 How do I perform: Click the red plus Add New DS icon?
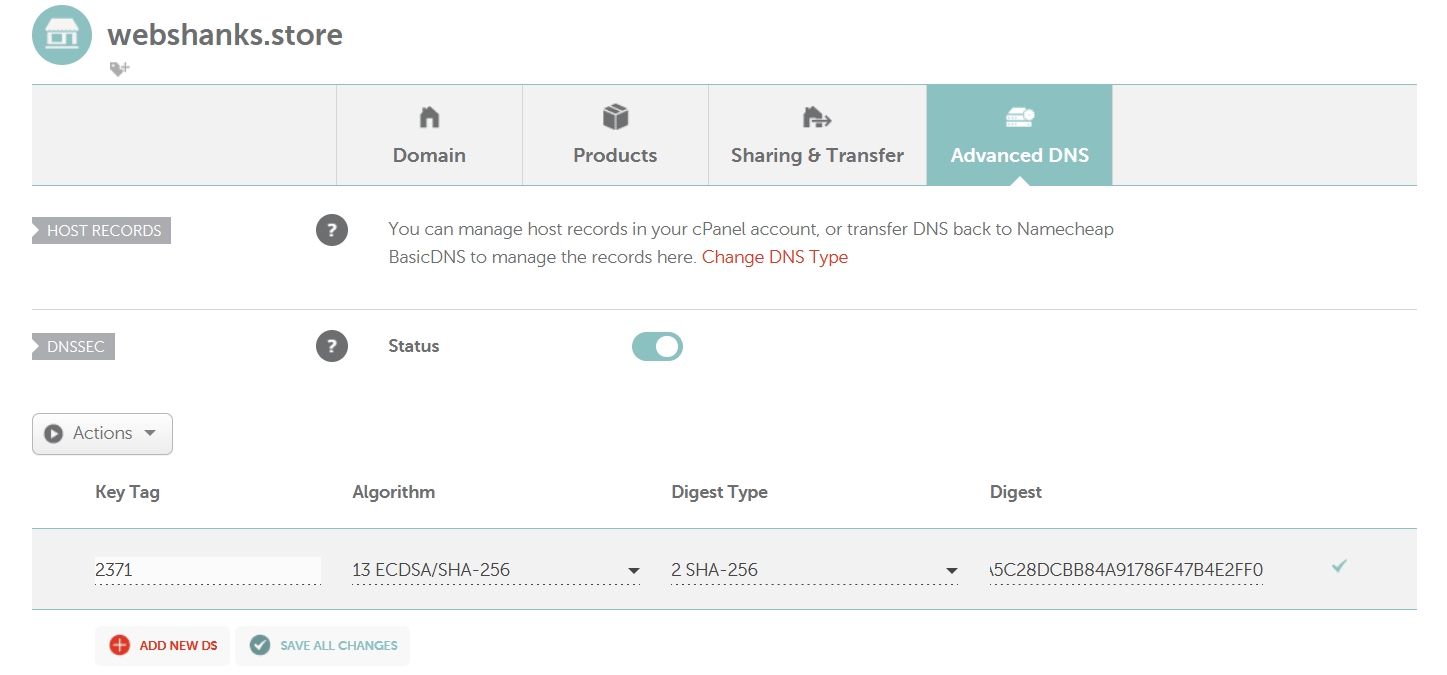point(120,645)
